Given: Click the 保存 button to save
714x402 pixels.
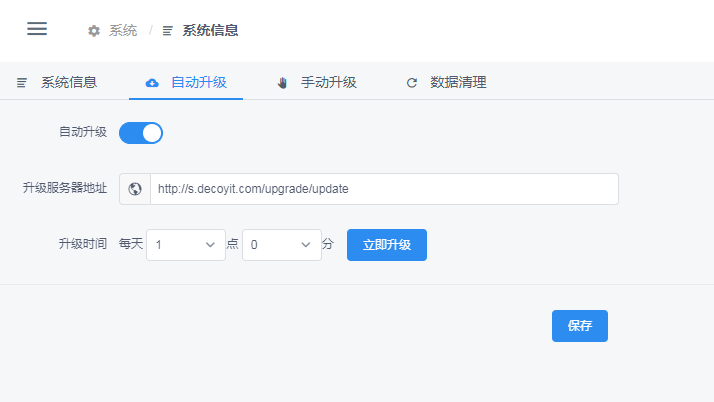Looking at the screenshot, I should pyautogui.click(x=579, y=326).
